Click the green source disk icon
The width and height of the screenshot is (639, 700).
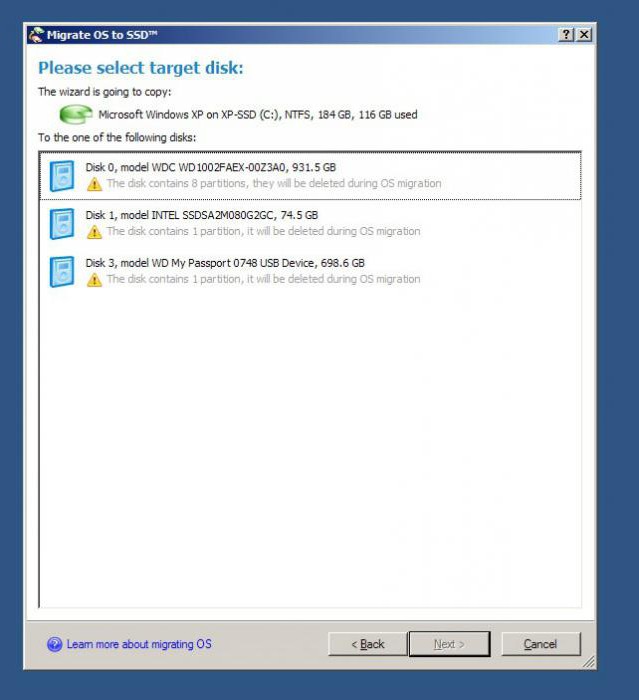tap(76, 114)
